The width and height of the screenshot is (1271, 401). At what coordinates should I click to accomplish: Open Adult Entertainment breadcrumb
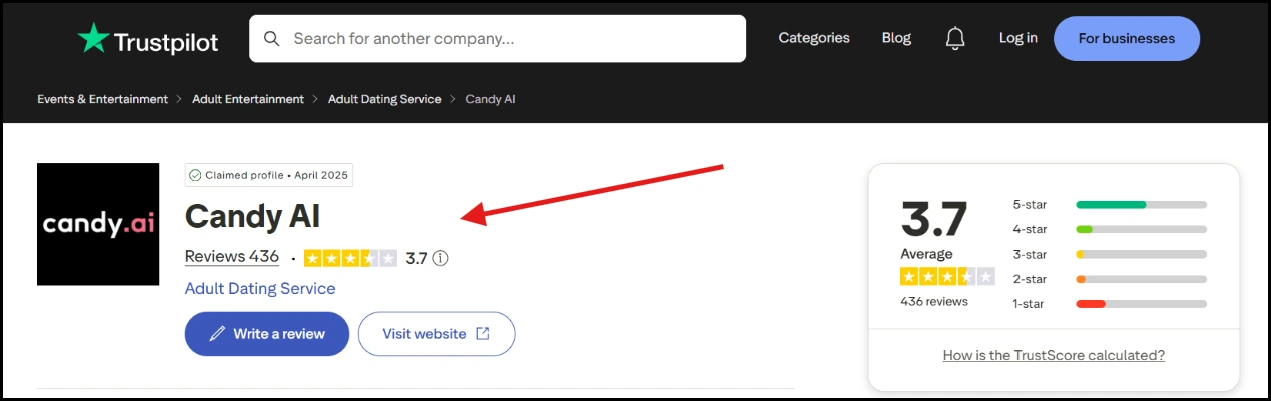pyautogui.click(x=248, y=99)
